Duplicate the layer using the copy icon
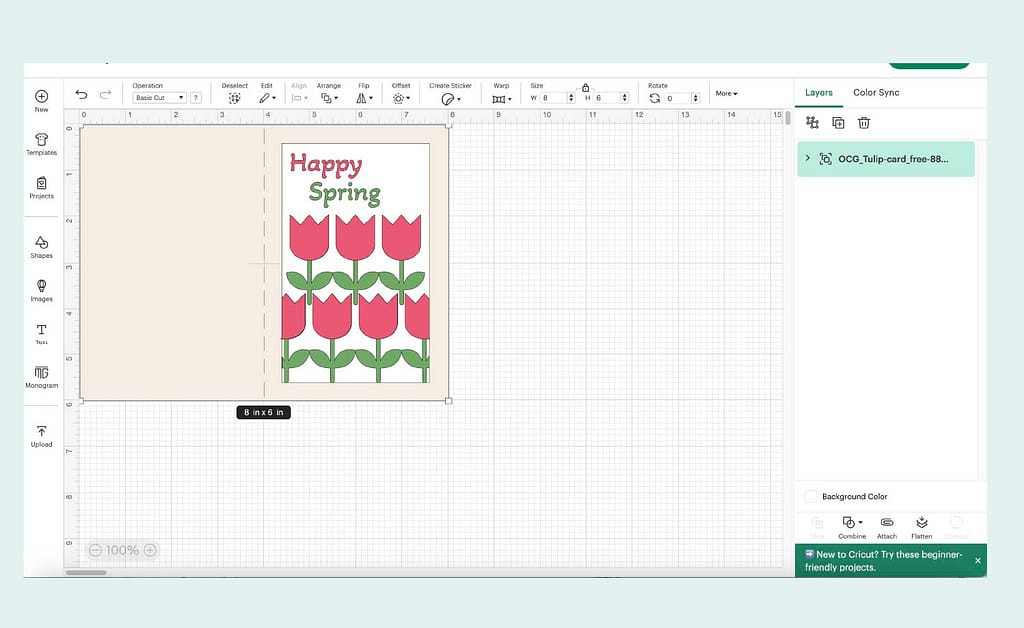 click(x=838, y=122)
